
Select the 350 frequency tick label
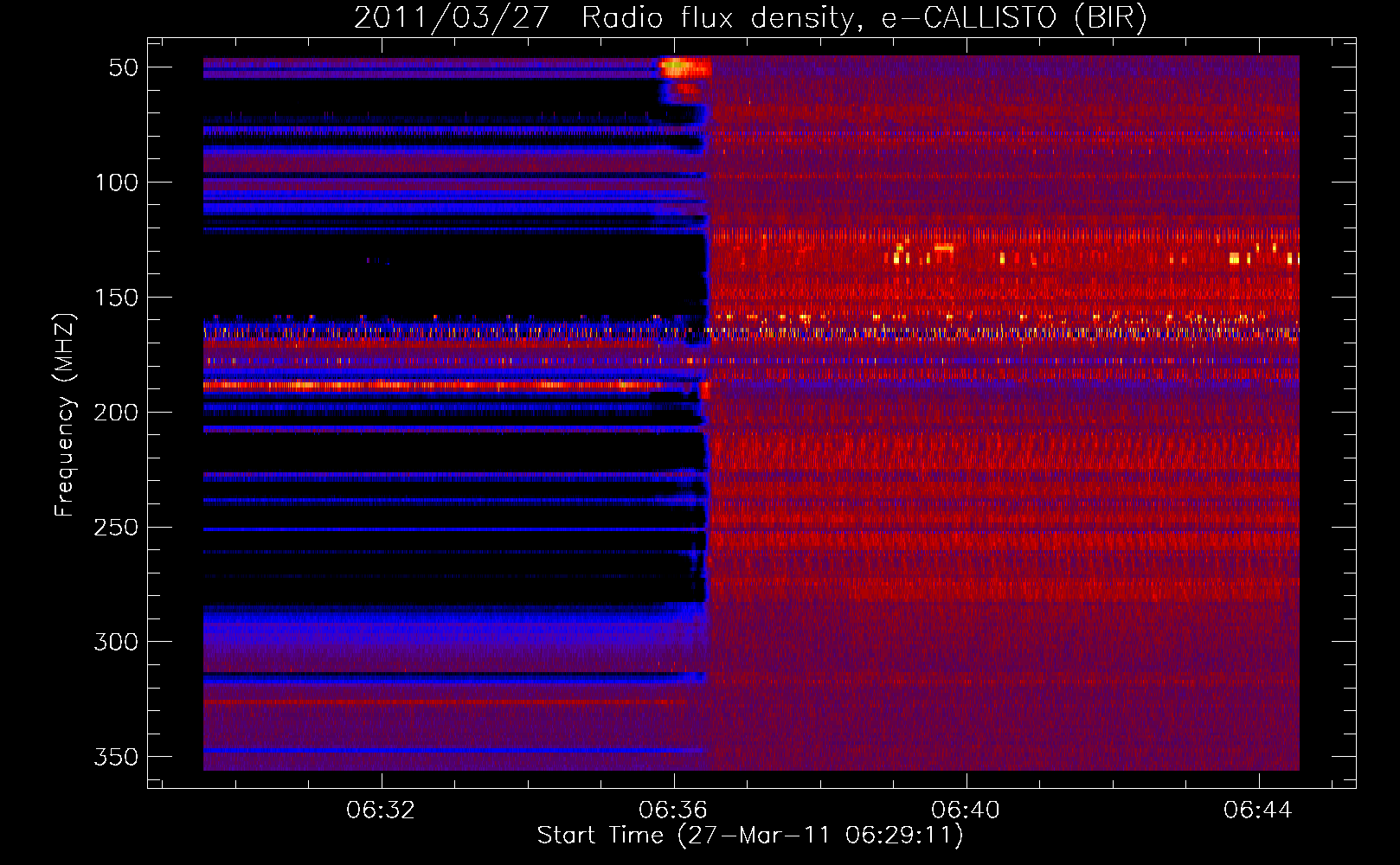point(116,757)
